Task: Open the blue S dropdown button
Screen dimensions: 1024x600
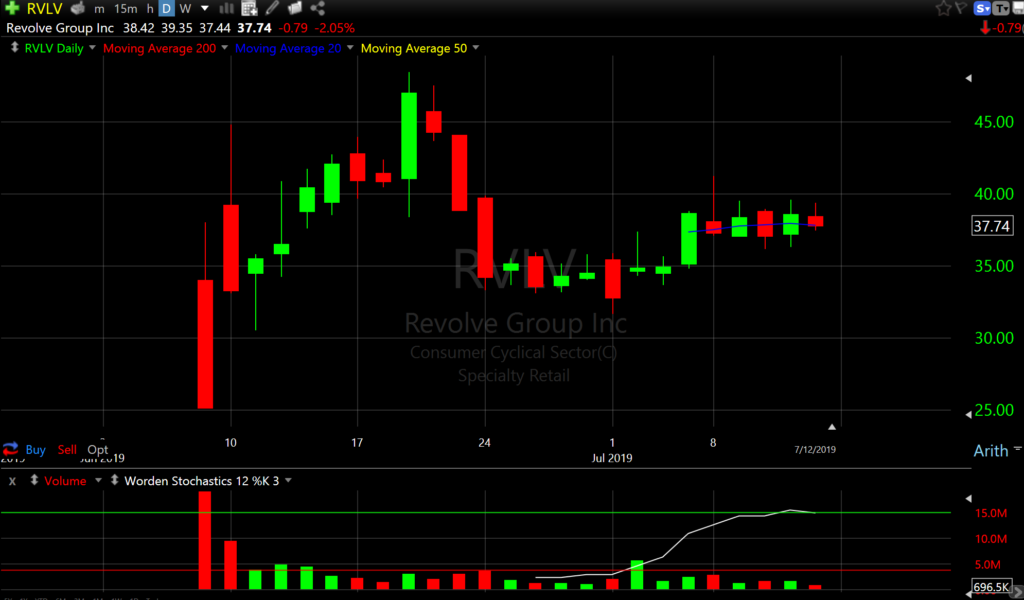Action: point(982,8)
